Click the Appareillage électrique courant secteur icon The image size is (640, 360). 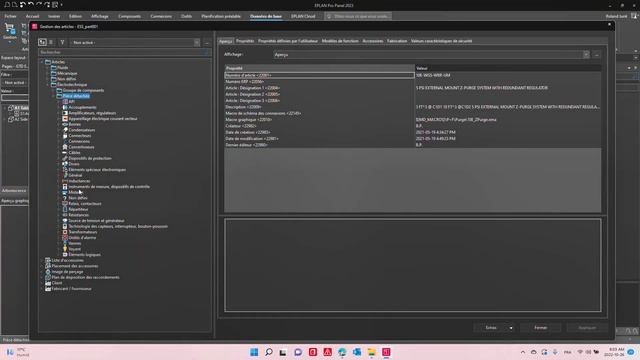click(65, 119)
